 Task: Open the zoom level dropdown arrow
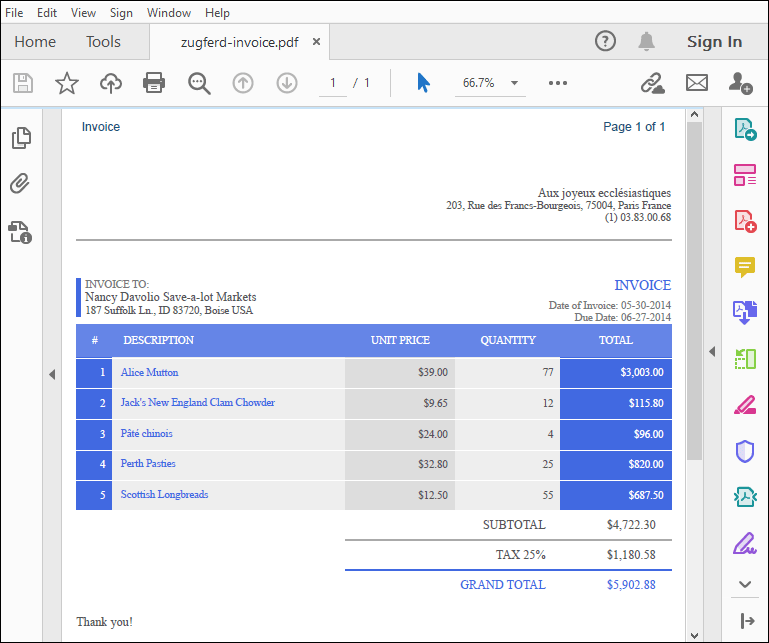point(514,83)
